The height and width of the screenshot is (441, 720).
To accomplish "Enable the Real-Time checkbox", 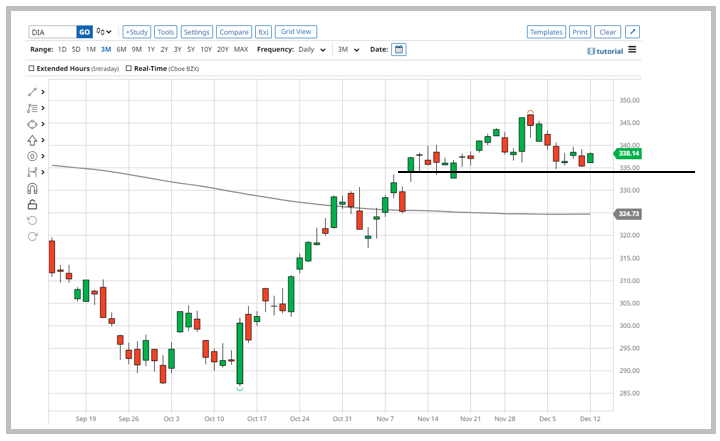I will pos(129,69).
